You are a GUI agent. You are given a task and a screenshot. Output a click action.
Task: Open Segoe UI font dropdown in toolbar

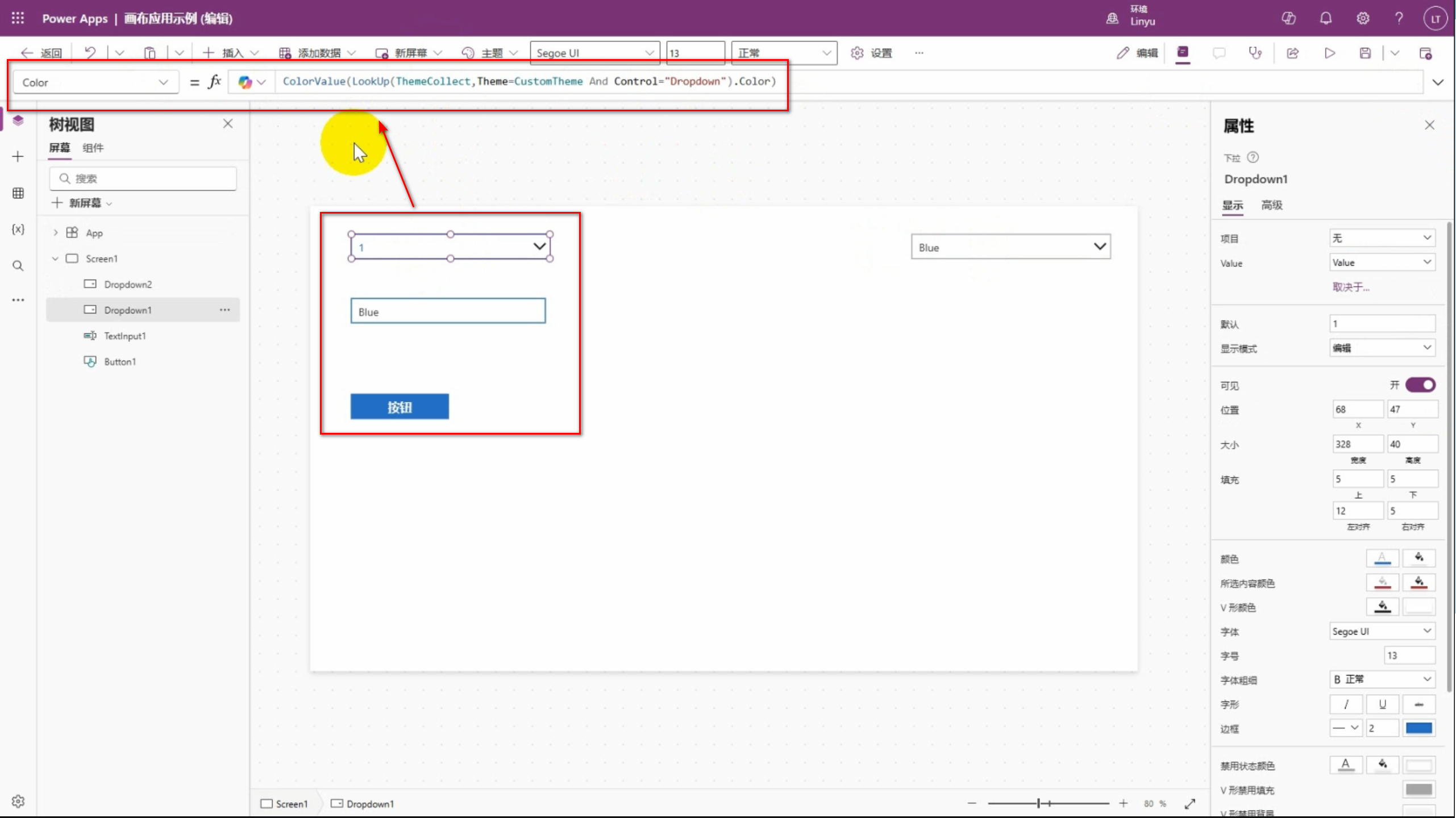tap(594, 53)
